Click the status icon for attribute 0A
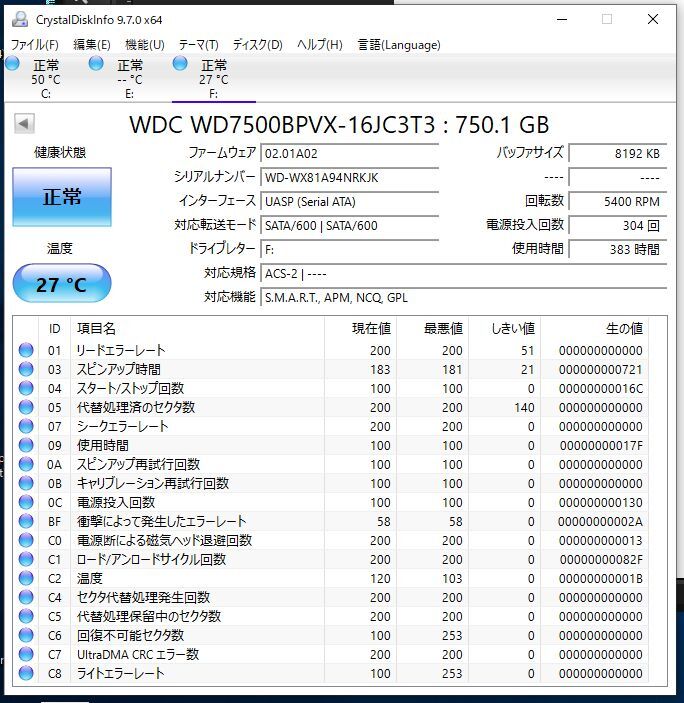 [x=26, y=464]
